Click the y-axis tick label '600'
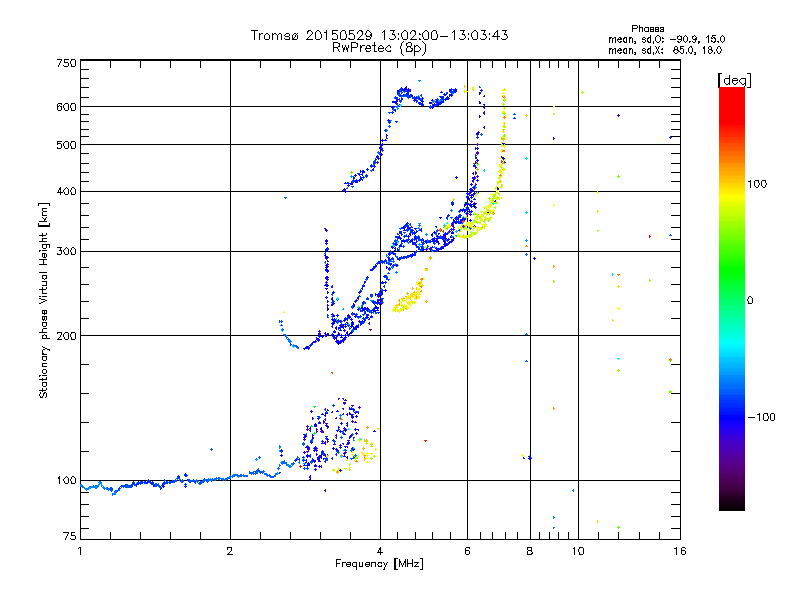800x600 pixels. point(67,107)
